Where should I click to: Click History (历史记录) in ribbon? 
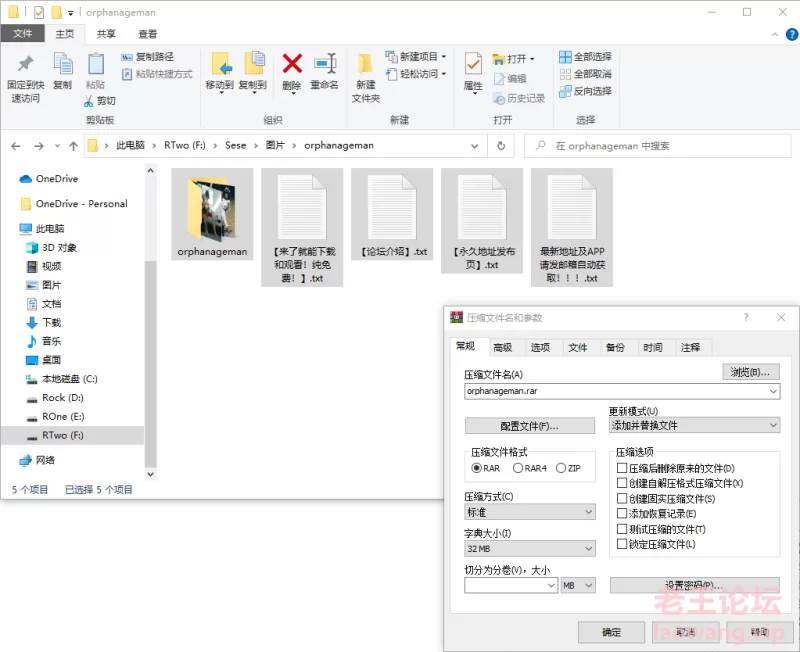[x=519, y=98]
